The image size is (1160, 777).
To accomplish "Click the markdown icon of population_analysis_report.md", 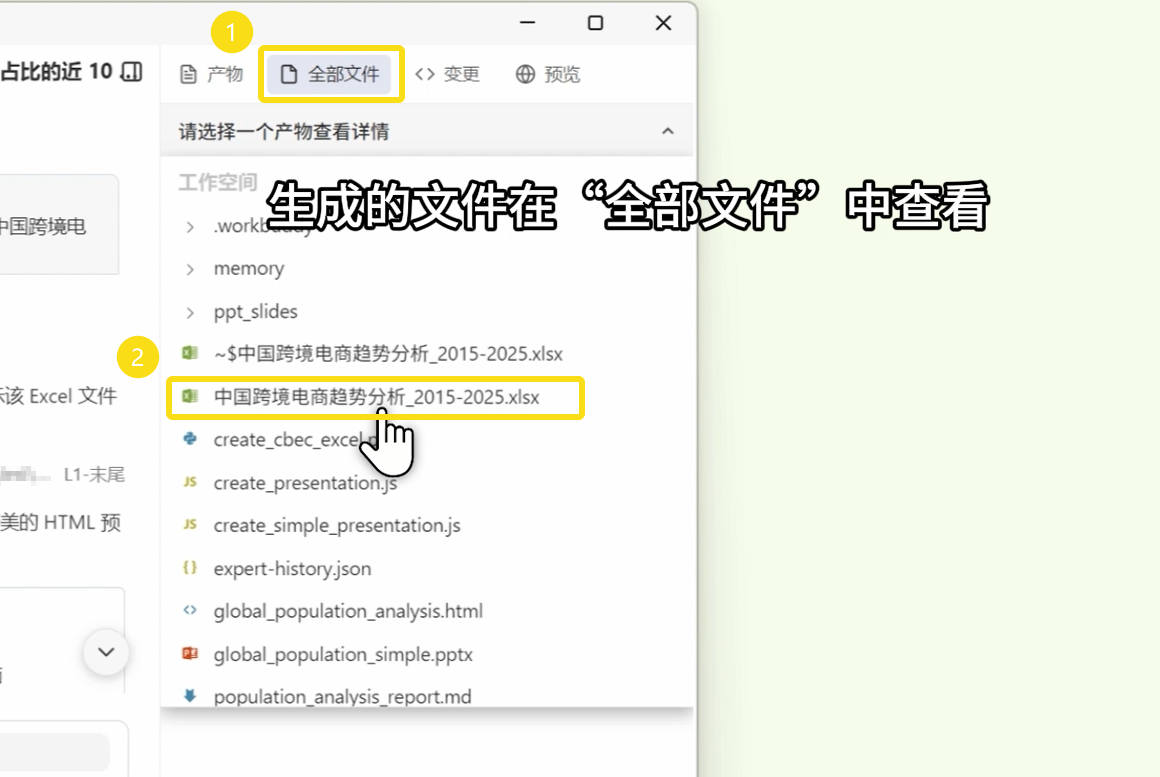I will point(188,696).
